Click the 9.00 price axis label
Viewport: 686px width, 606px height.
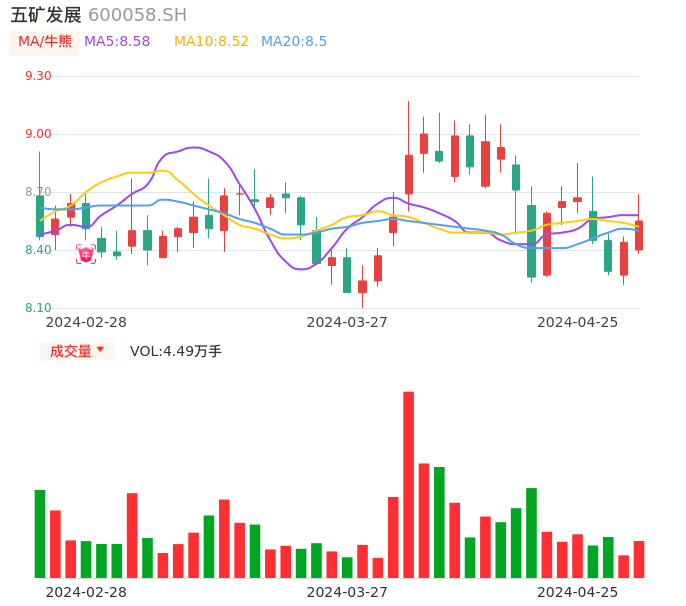(38, 134)
